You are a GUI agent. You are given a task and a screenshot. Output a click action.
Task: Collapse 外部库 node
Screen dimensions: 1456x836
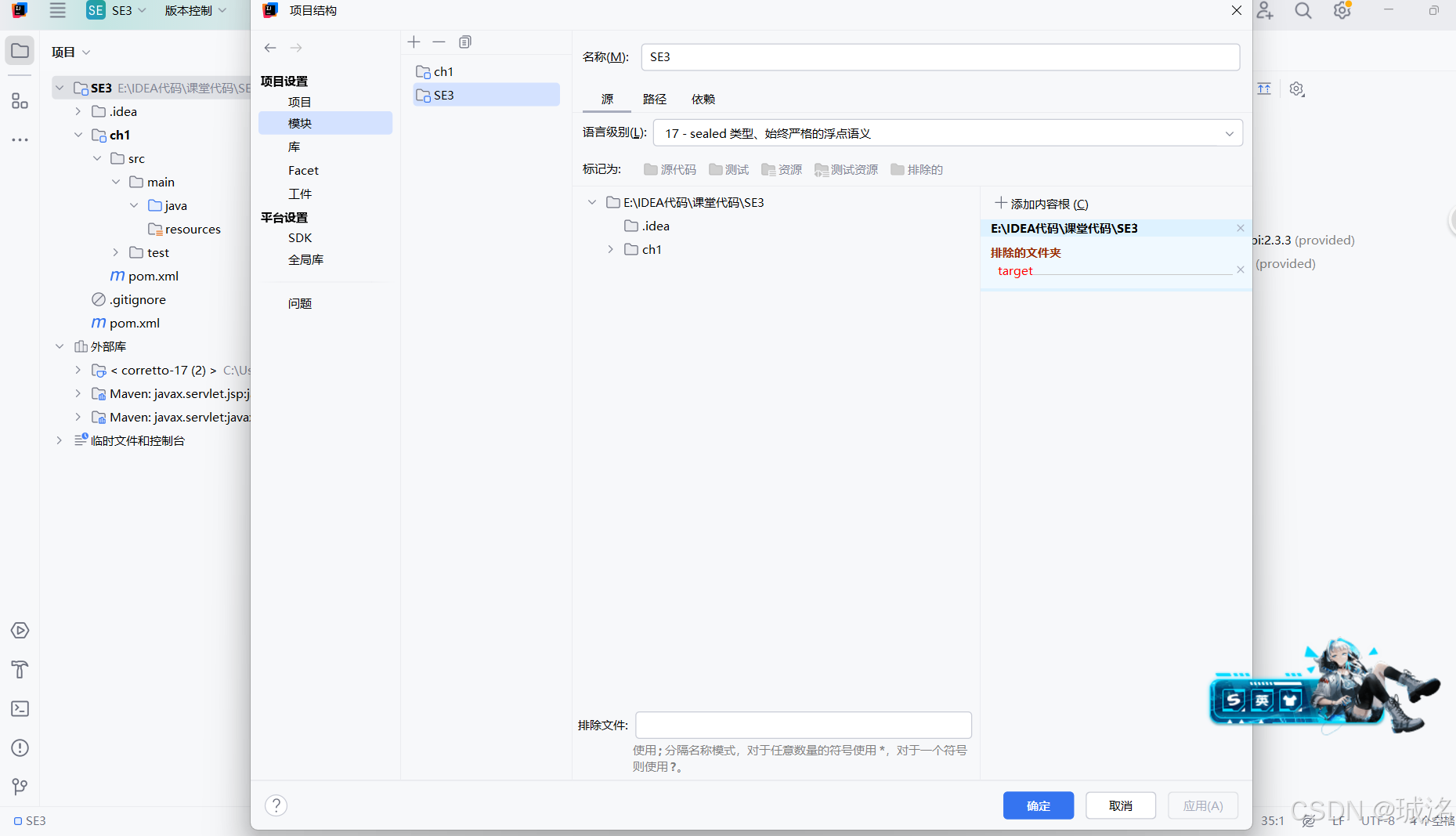(x=60, y=346)
